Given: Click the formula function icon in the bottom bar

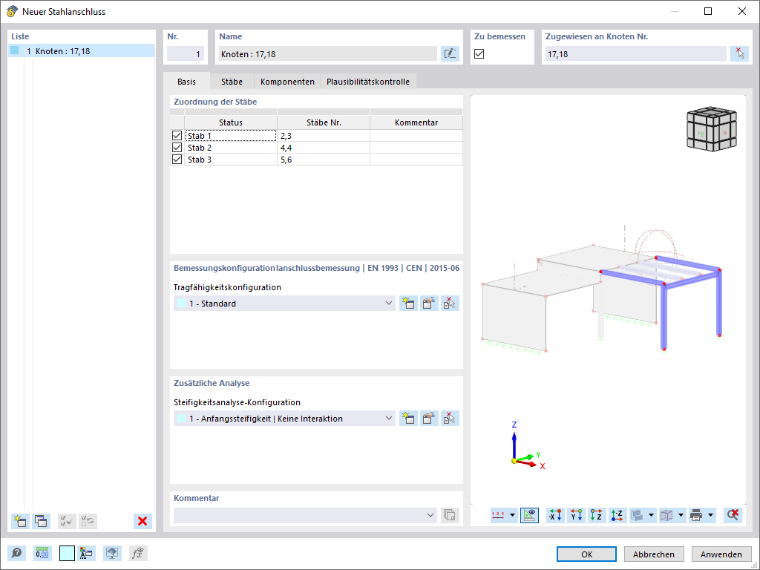Looking at the screenshot, I should point(138,553).
